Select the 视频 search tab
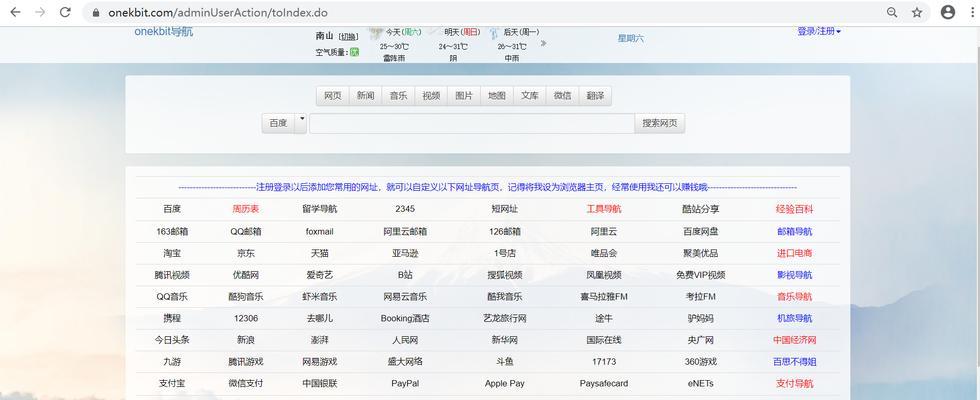This screenshot has width=980, height=400. pyautogui.click(x=431, y=96)
